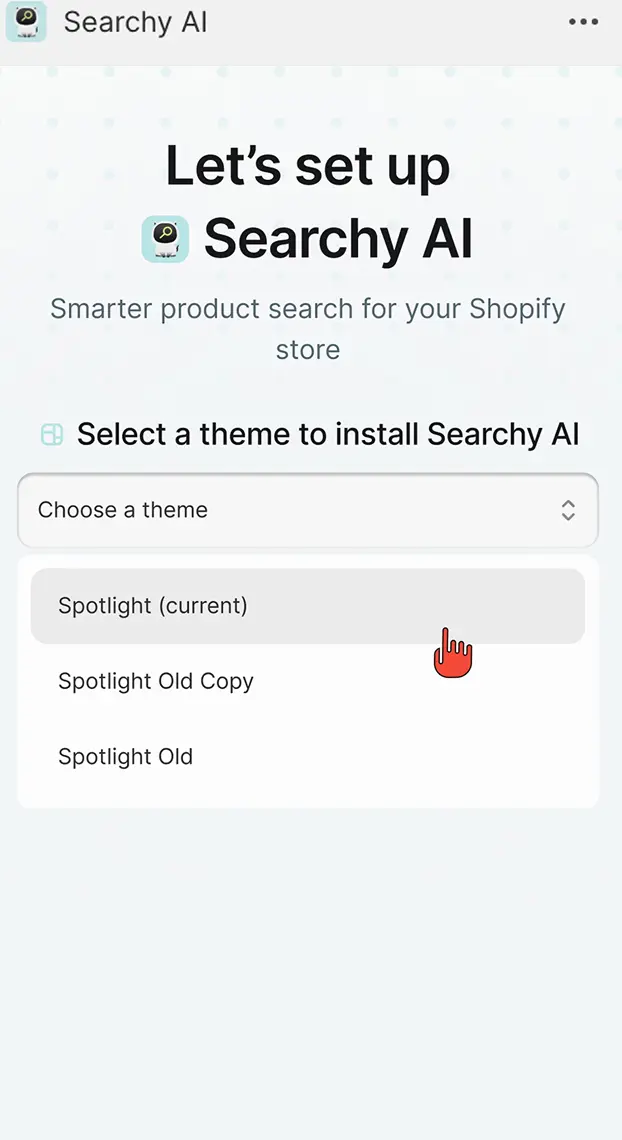622x1140 pixels.
Task: Click the "Let's set up" heading
Action: tap(308, 166)
